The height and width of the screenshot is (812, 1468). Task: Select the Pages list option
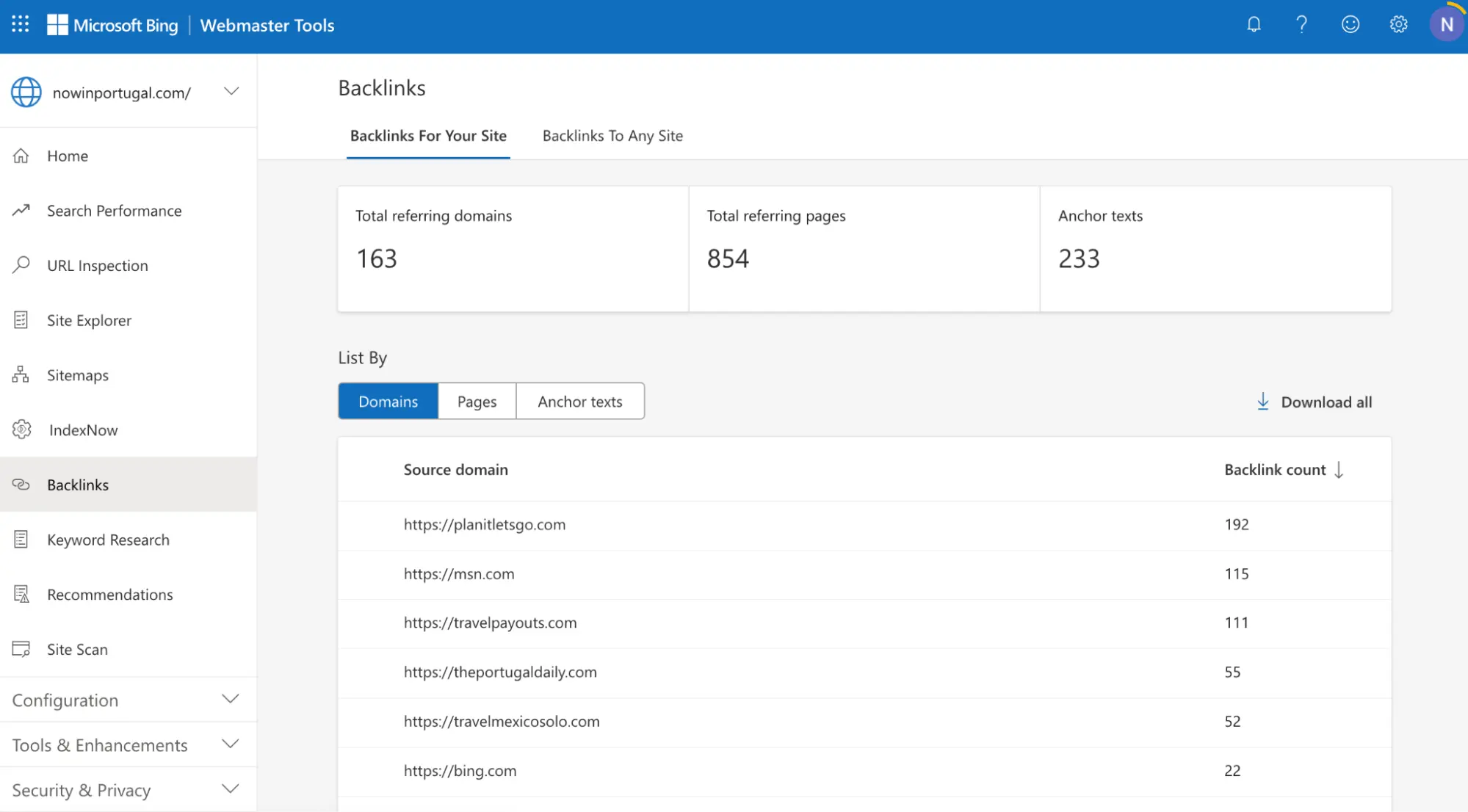[x=477, y=402]
